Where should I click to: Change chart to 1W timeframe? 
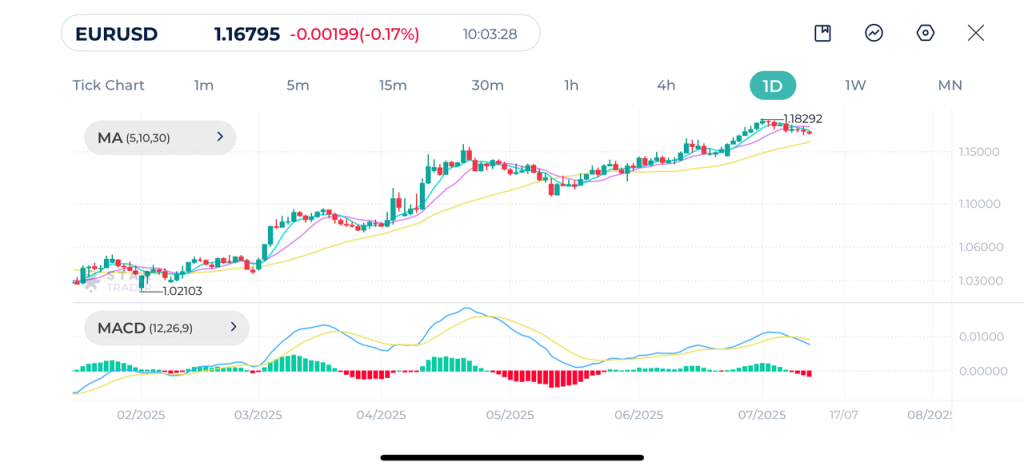click(x=855, y=85)
